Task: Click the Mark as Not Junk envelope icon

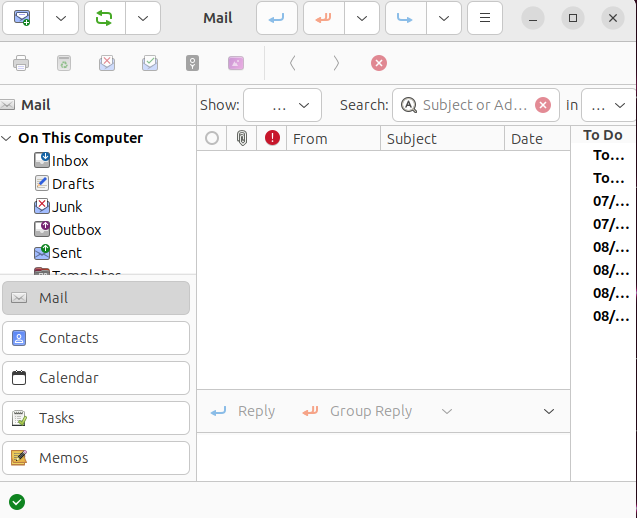Action: (x=150, y=63)
